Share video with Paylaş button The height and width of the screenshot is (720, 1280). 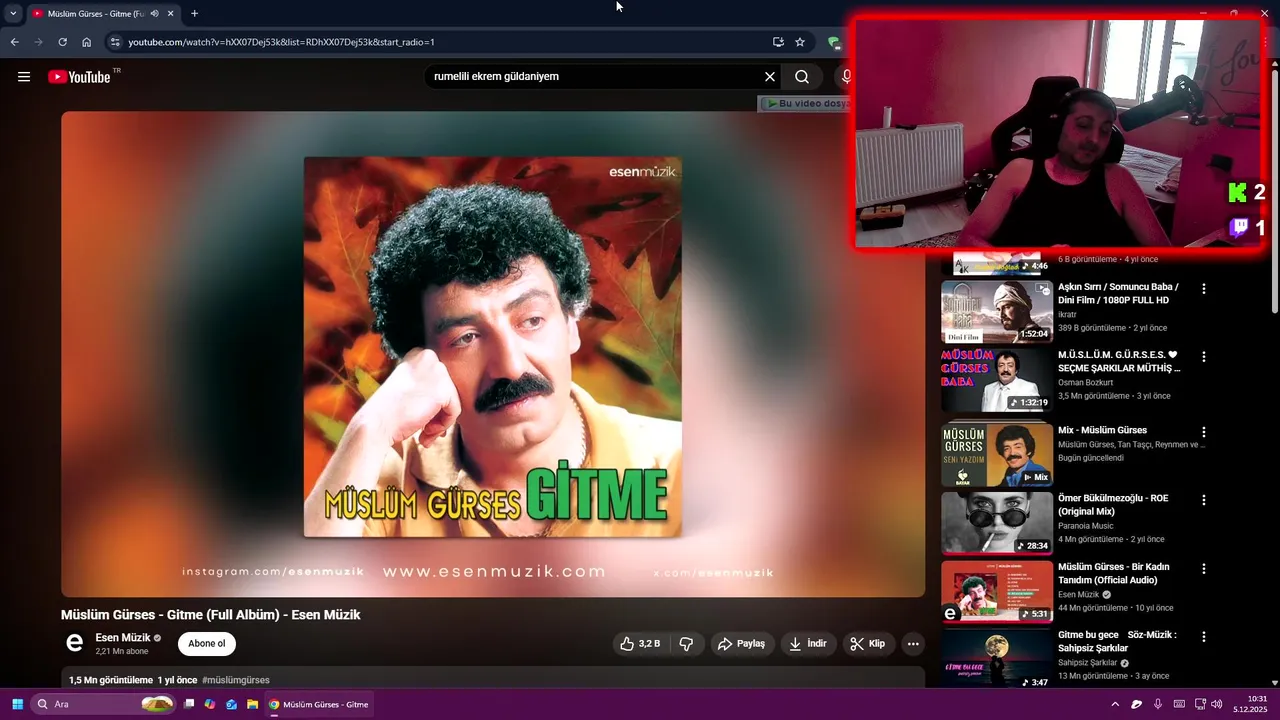(x=742, y=643)
